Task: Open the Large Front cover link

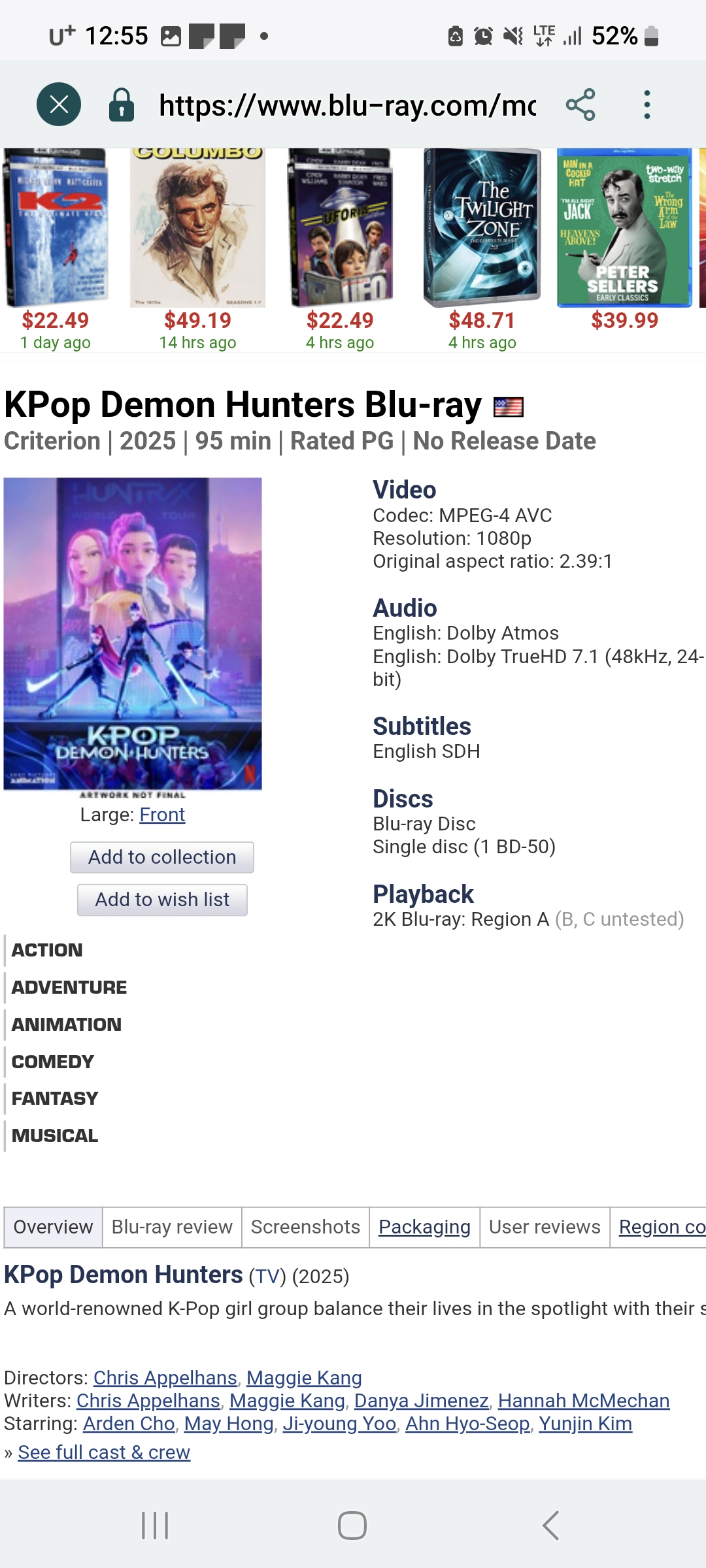Action: [x=162, y=815]
